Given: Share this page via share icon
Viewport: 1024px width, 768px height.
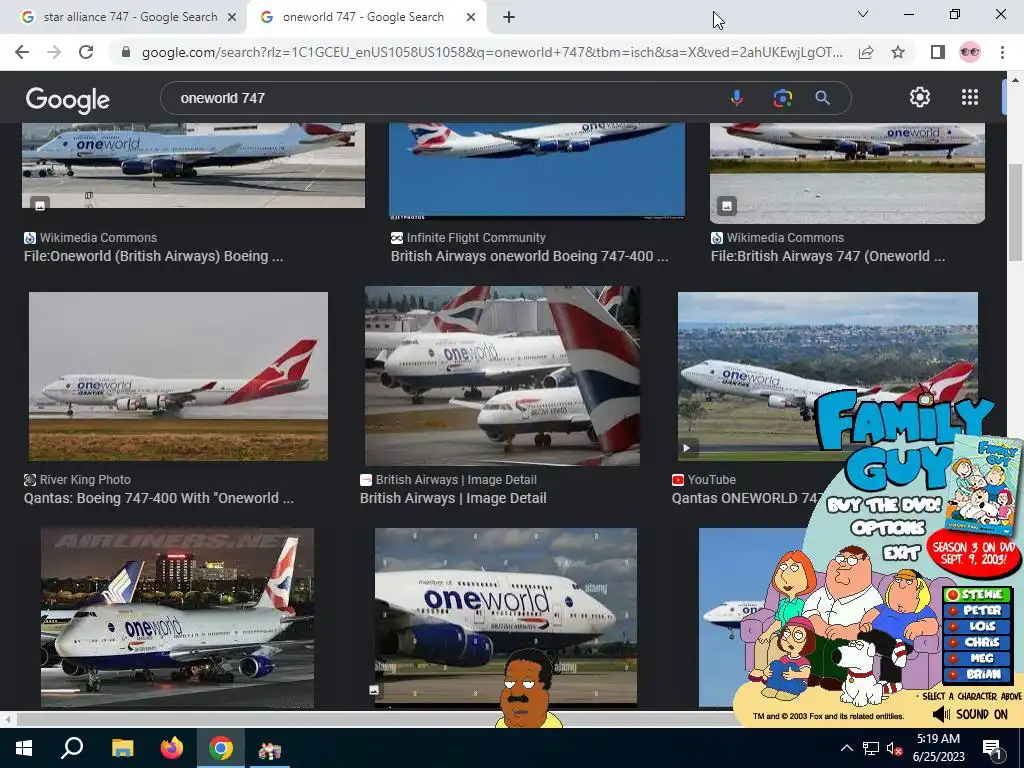Looking at the screenshot, I should pos(866,52).
